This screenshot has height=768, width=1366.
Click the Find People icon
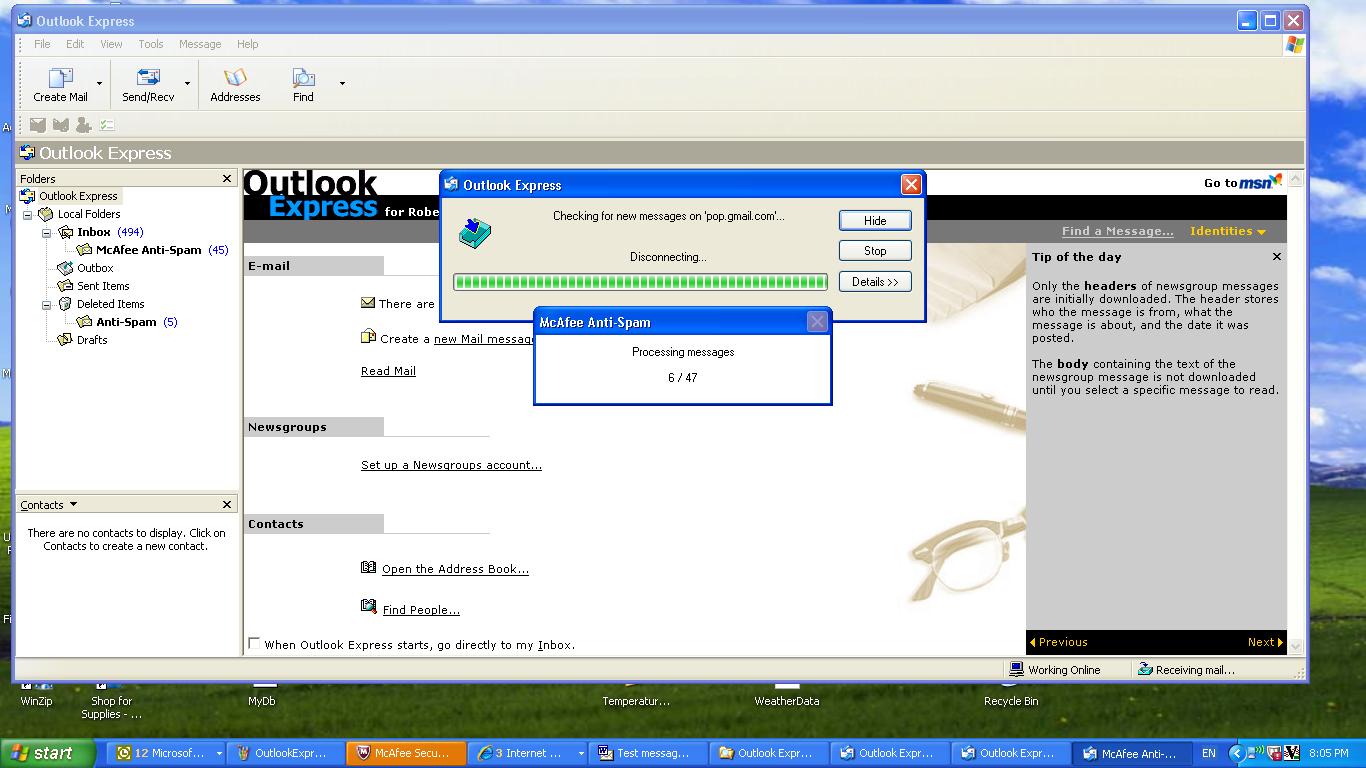(368, 607)
